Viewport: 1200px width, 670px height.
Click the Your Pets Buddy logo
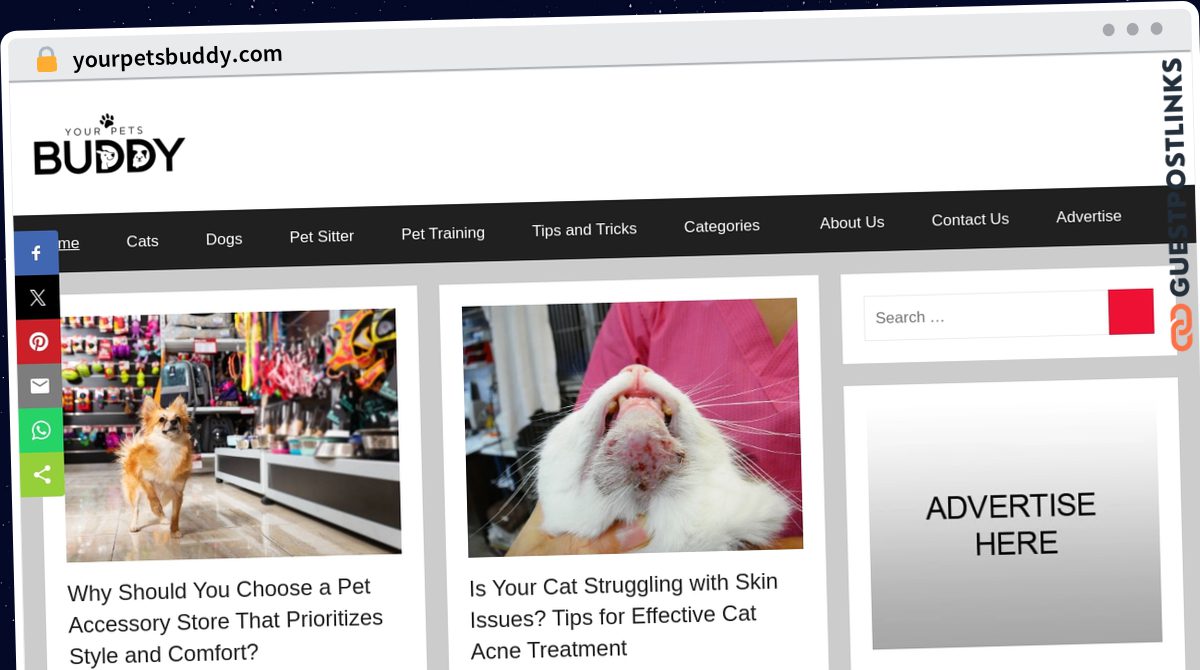point(109,146)
